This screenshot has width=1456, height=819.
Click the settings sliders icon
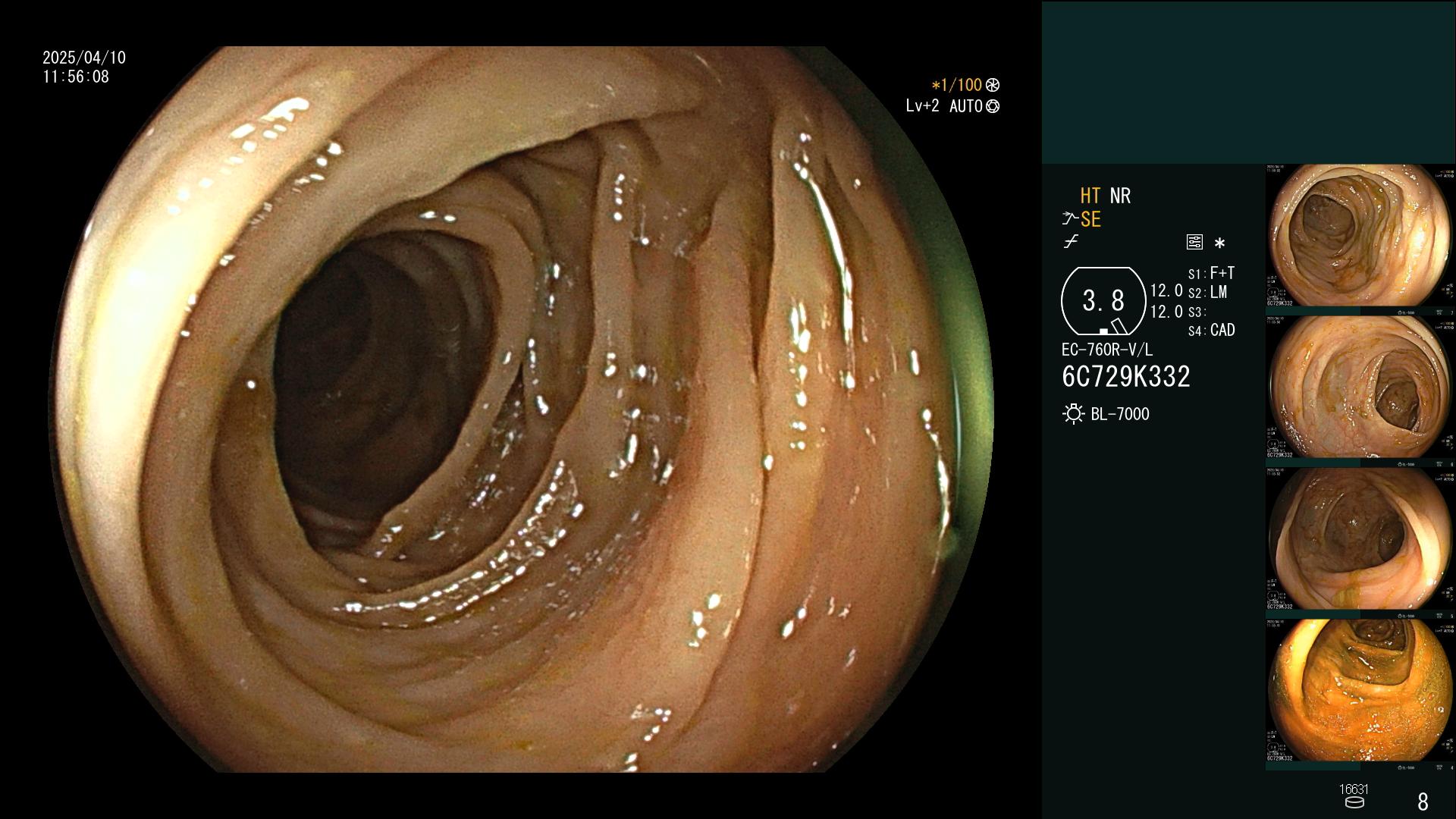[x=1194, y=243]
